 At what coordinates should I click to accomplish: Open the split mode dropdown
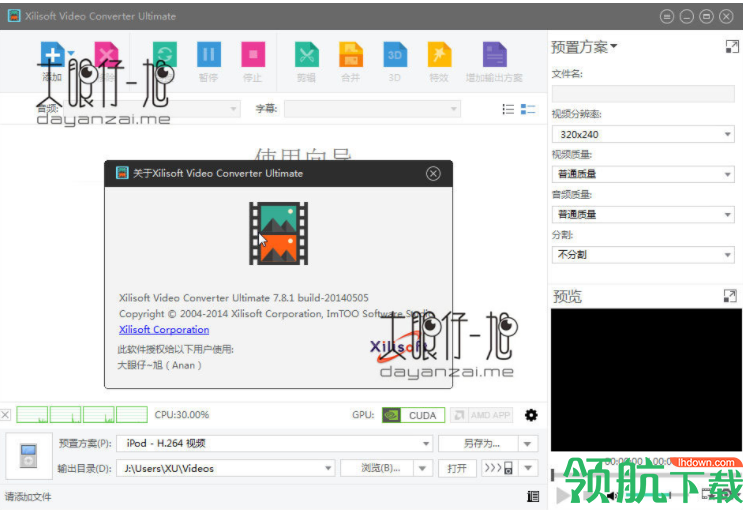pyautogui.click(x=643, y=255)
